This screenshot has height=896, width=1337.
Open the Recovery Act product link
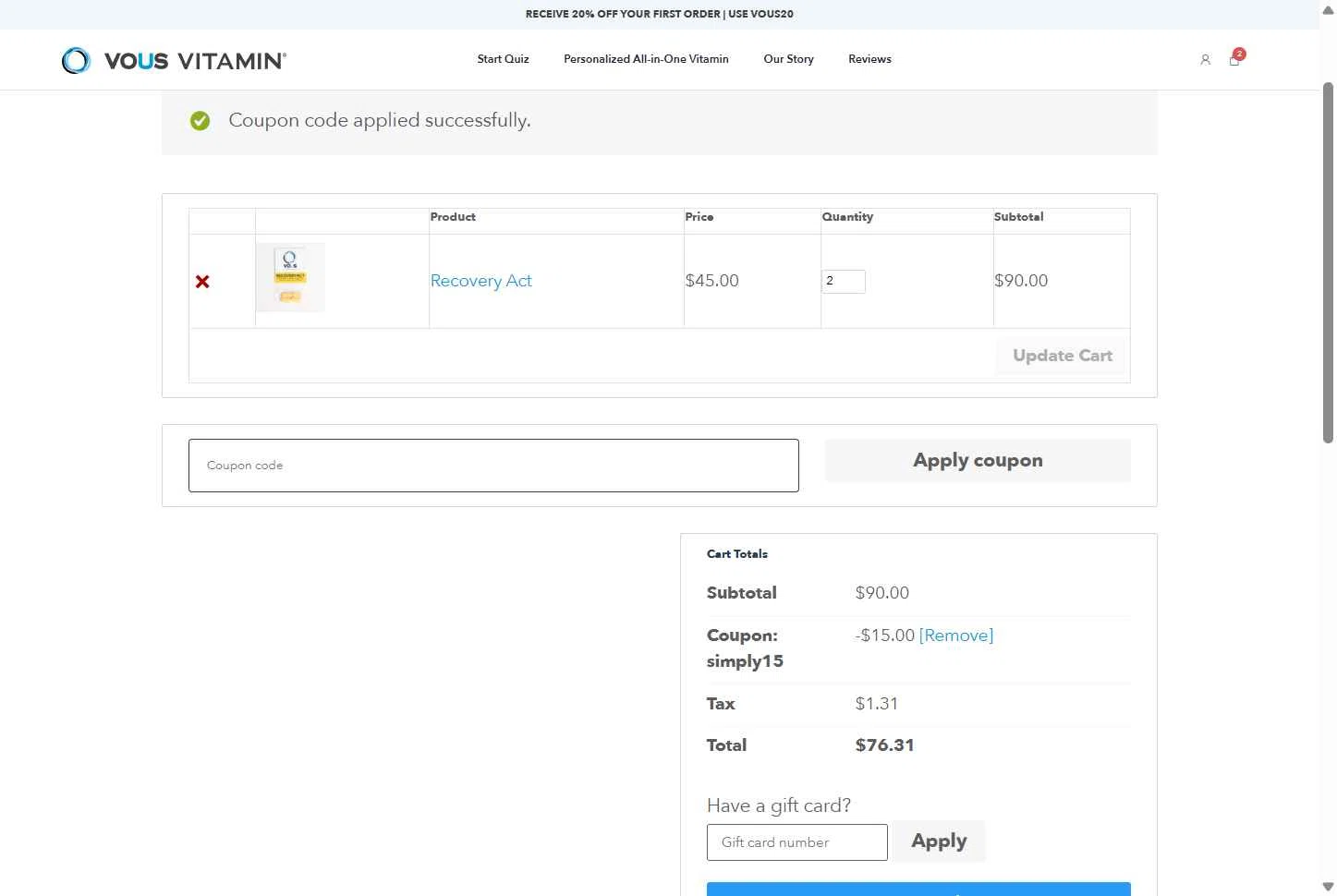[x=481, y=281]
